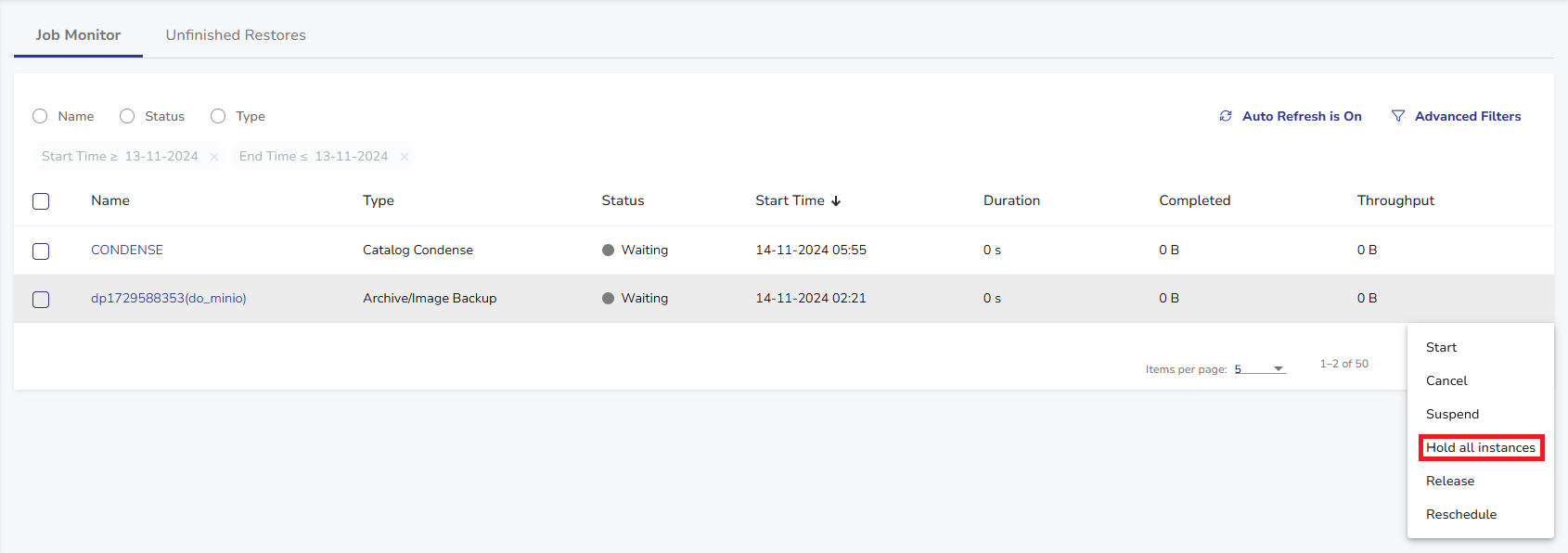Remove the End Time filter chip
The height and width of the screenshot is (553, 1568).
(405, 157)
